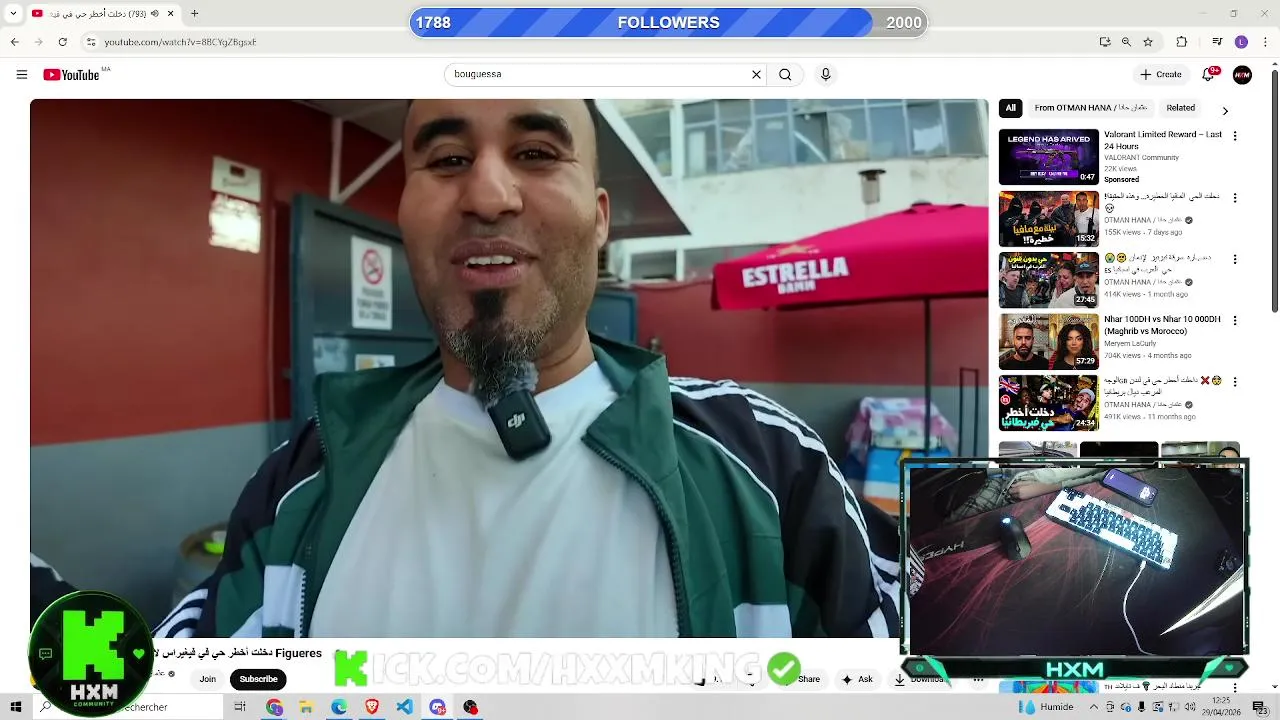Open Brave browser from taskbar
This screenshot has width=1280, height=720.
coord(372,707)
